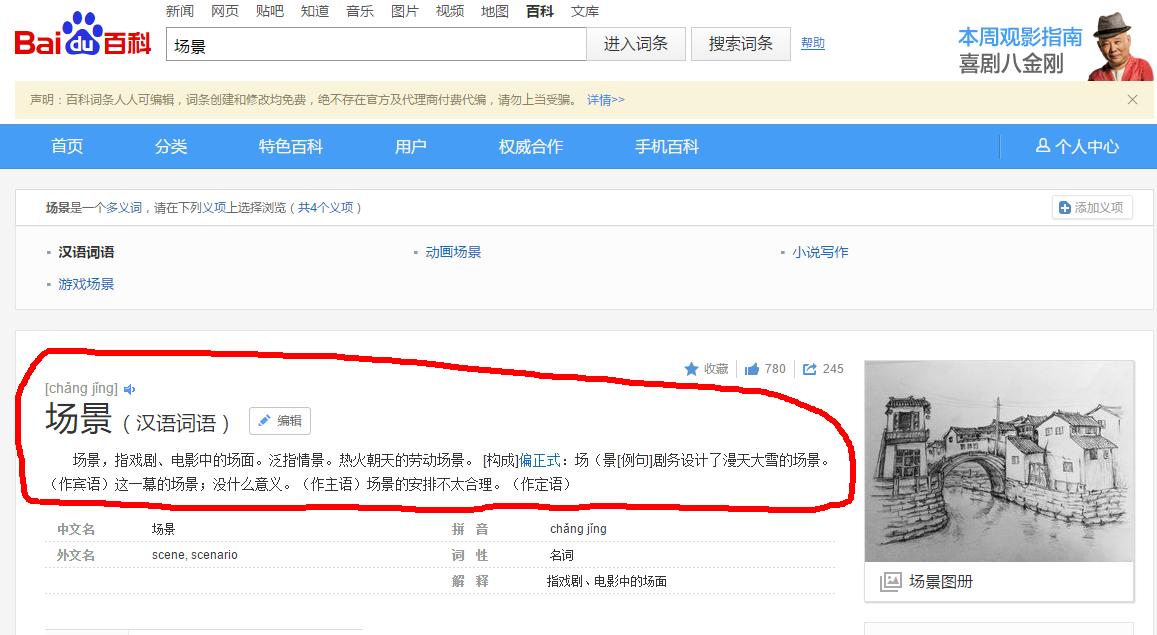Open the 游戏场景 disambiguation link

point(86,285)
